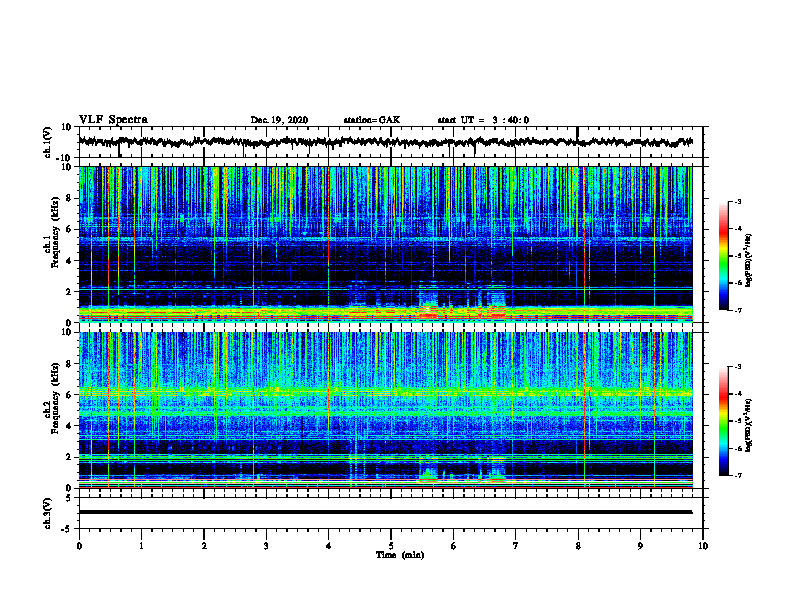This screenshot has height=612, width=792.
Task: Click the 'Dec. 19, 2020' date label
Action: coord(279,120)
